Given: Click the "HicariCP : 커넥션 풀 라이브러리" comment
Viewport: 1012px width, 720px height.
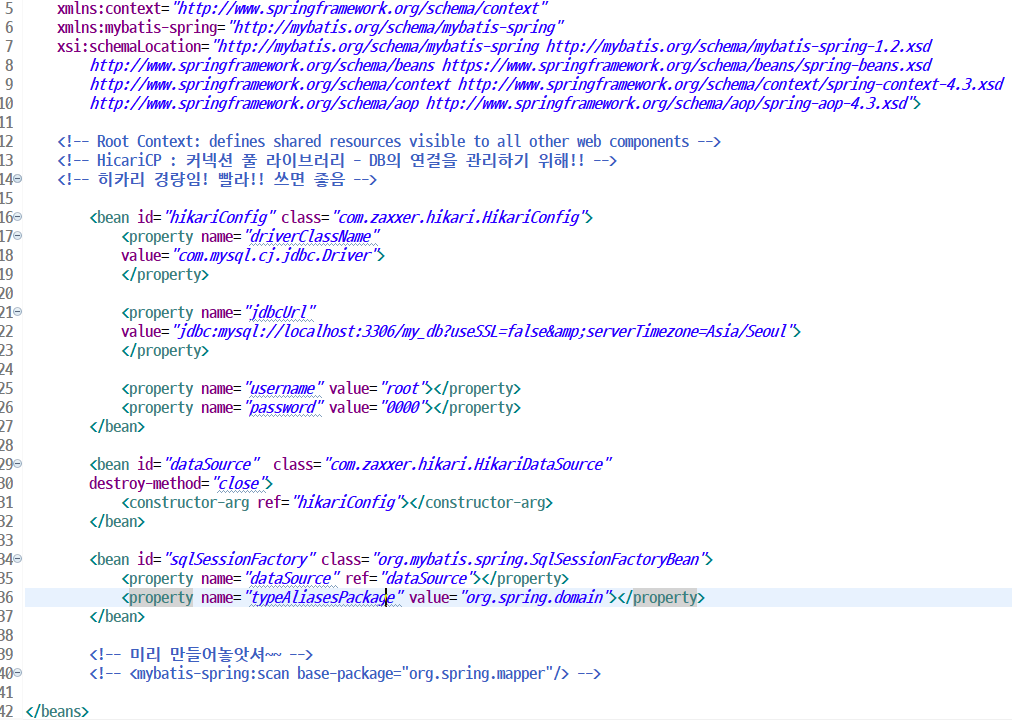Looking at the screenshot, I should (x=337, y=160).
